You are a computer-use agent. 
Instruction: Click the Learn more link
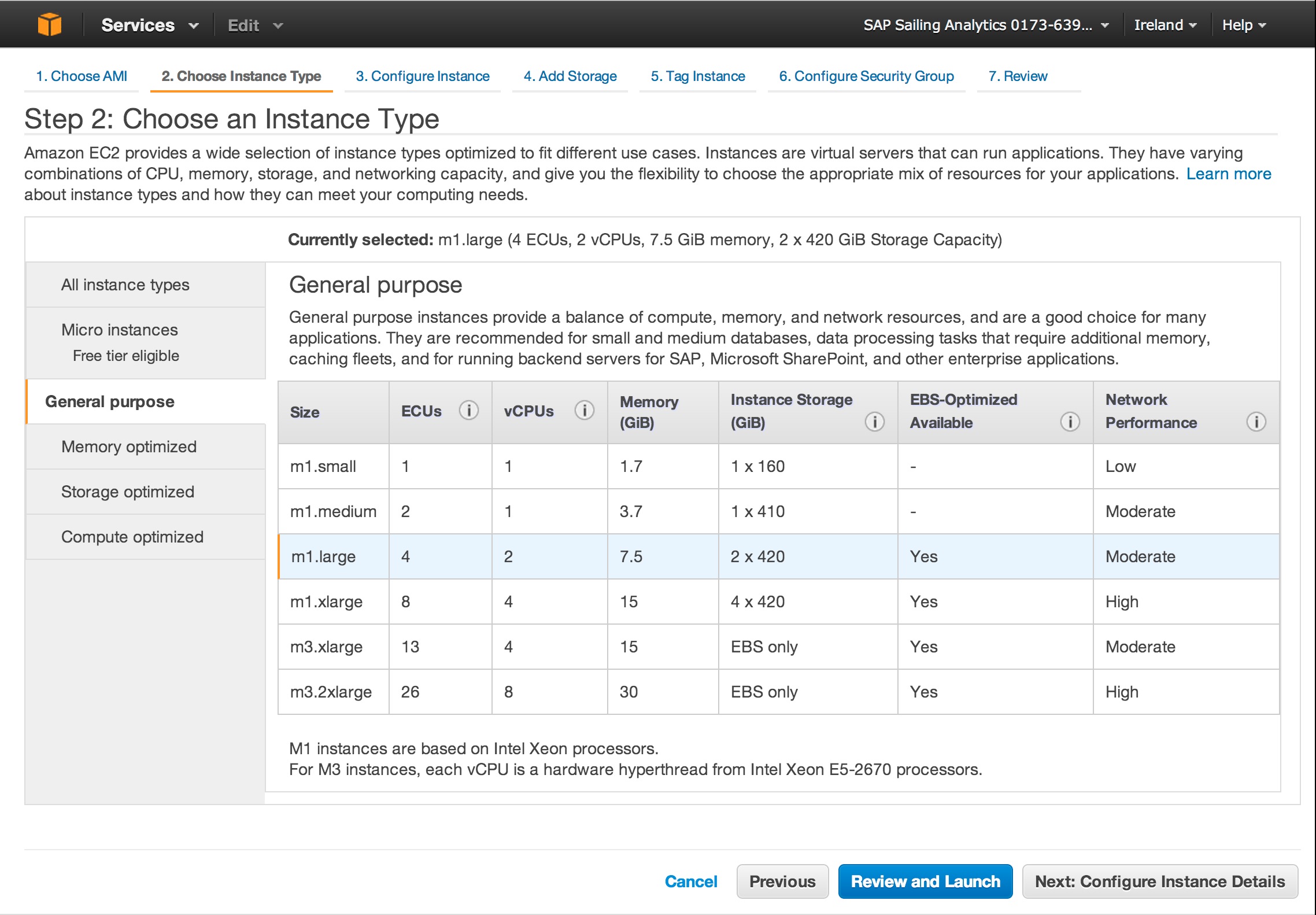[1228, 174]
